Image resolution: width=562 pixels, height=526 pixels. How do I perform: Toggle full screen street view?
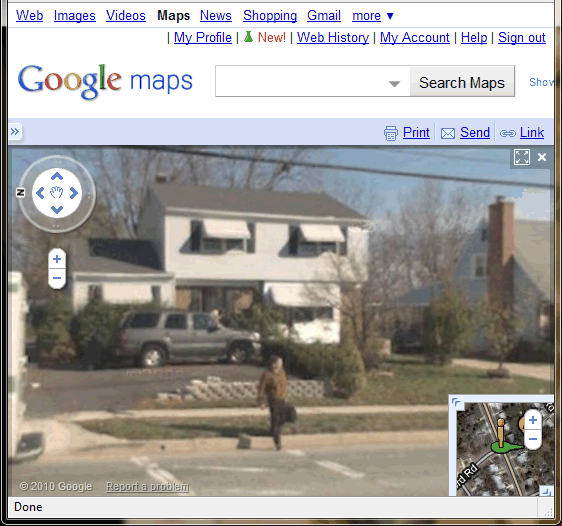point(521,157)
